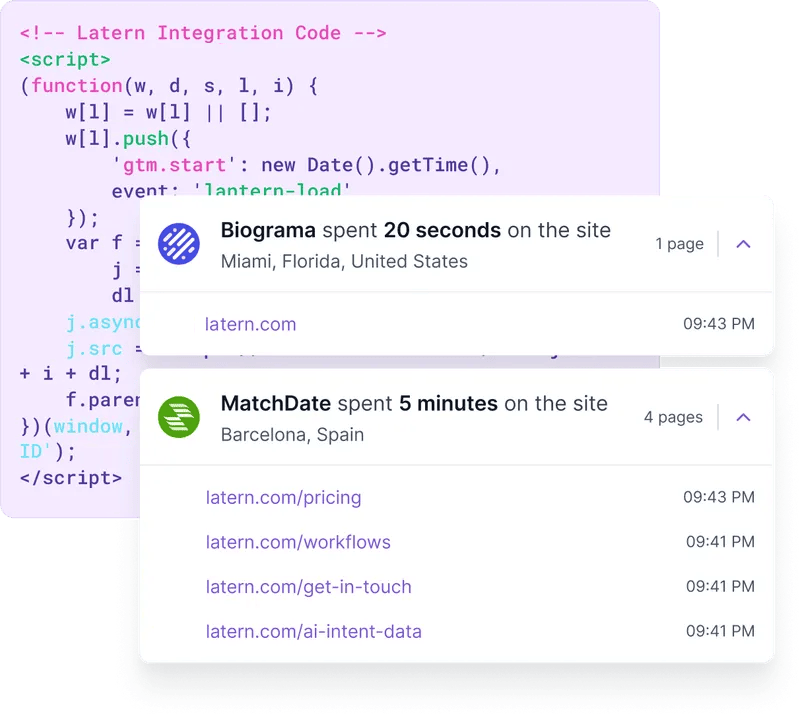
Task: Click the MatchDate green logo icon
Action: (x=179, y=417)
